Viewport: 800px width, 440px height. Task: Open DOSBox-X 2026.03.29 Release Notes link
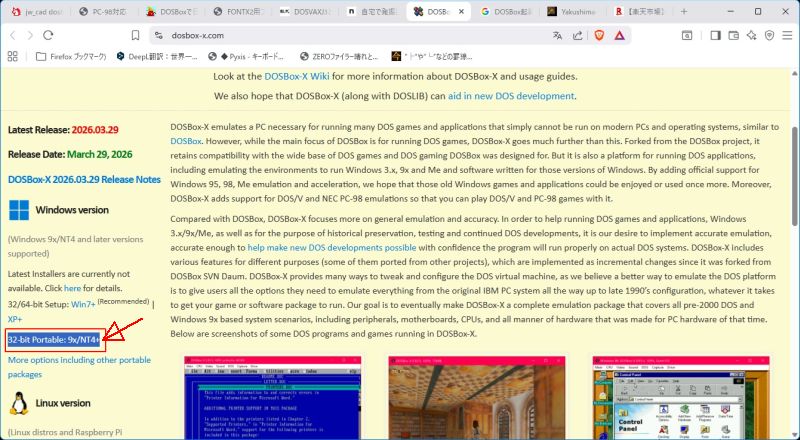(84, 180)
